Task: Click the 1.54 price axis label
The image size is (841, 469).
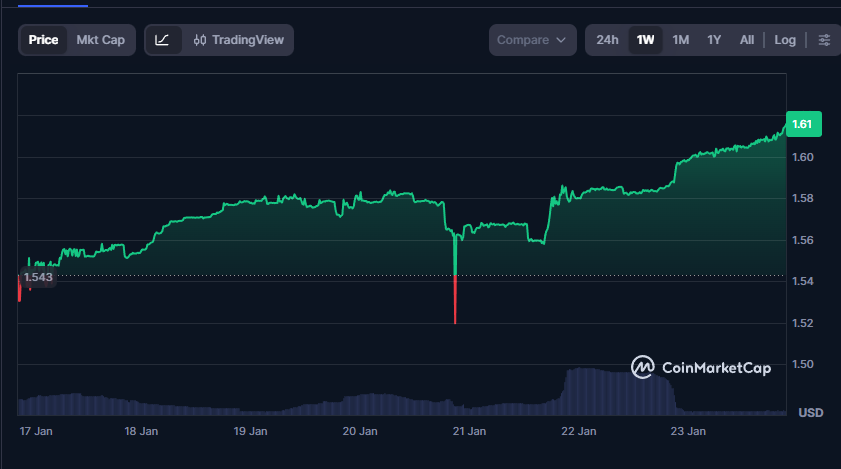Action: click(x=803, y=281)
